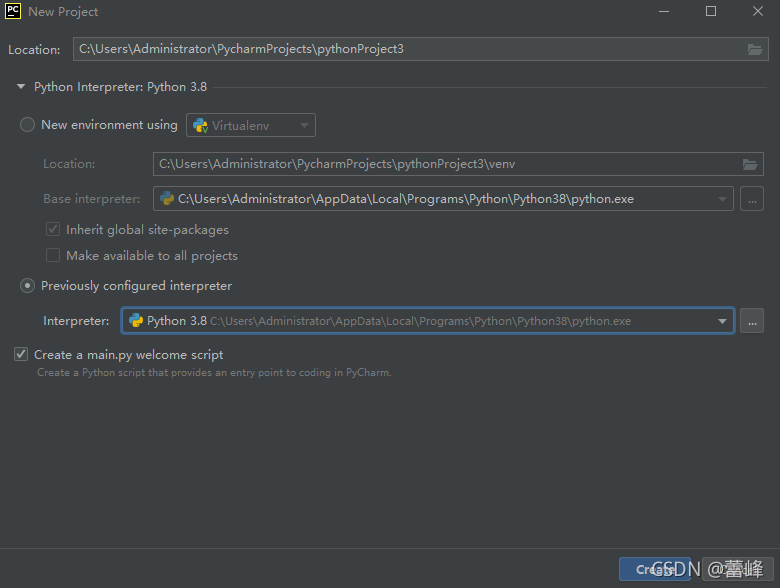Image resolution: width=780 pixels, height=588 pixels.
Task: Click the PyCharm logo in title bar
Action: click(12, 11)
